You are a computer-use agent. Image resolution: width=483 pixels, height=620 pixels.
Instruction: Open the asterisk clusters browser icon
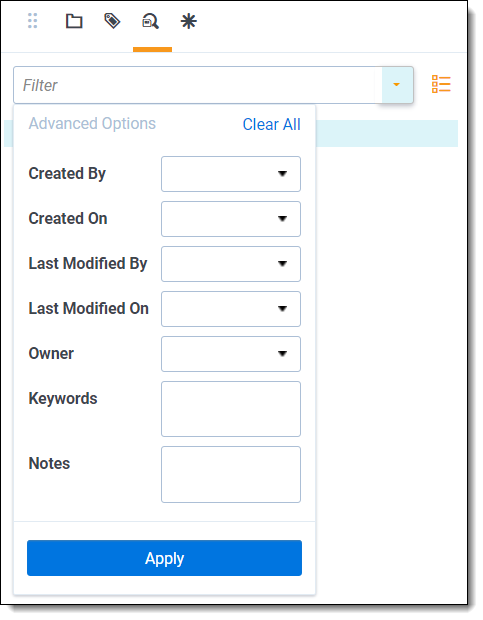[189, 21]
